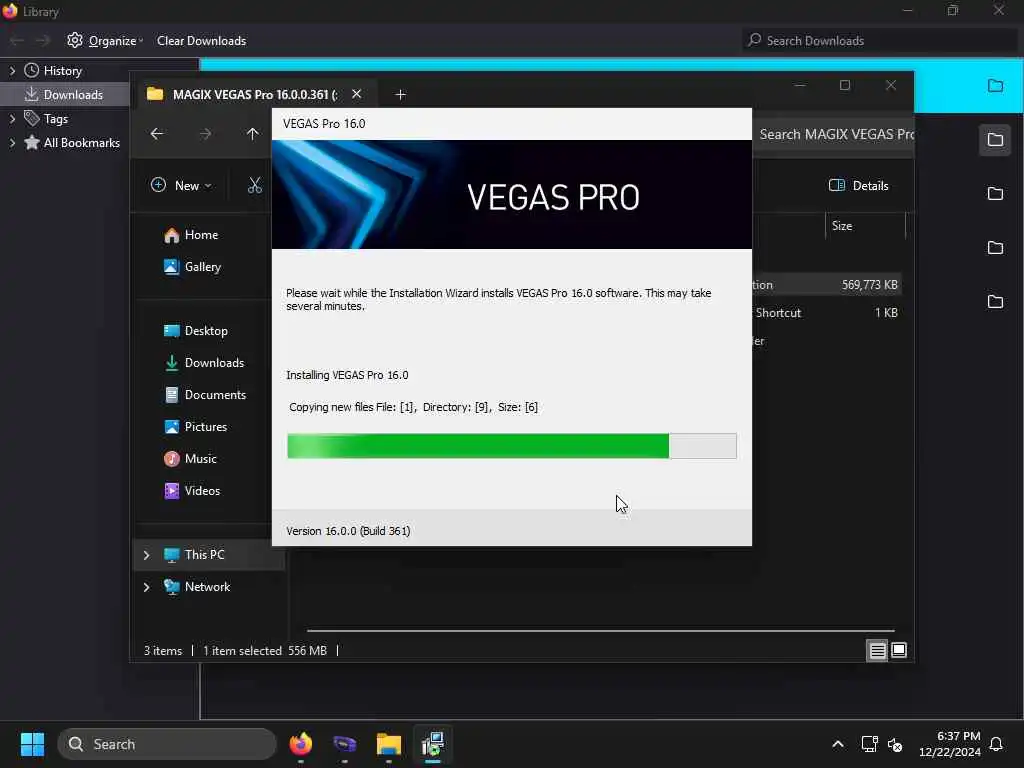Expand All Bookmarks in Library

12,143
